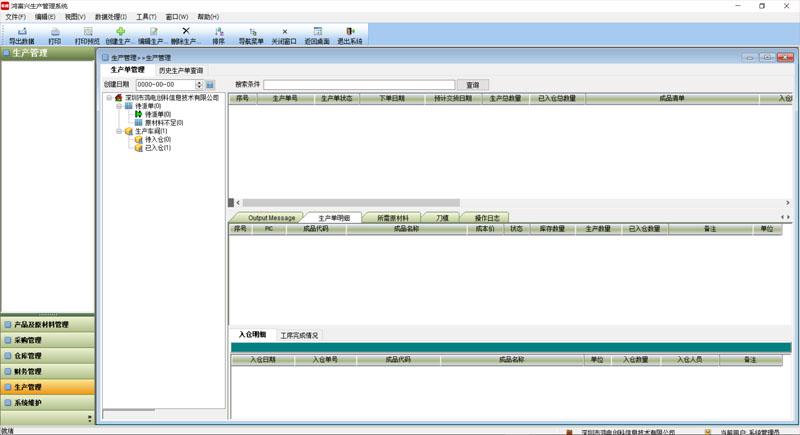Click the 查询 search button
The image size is (800, 435).
tap(473, 85)
